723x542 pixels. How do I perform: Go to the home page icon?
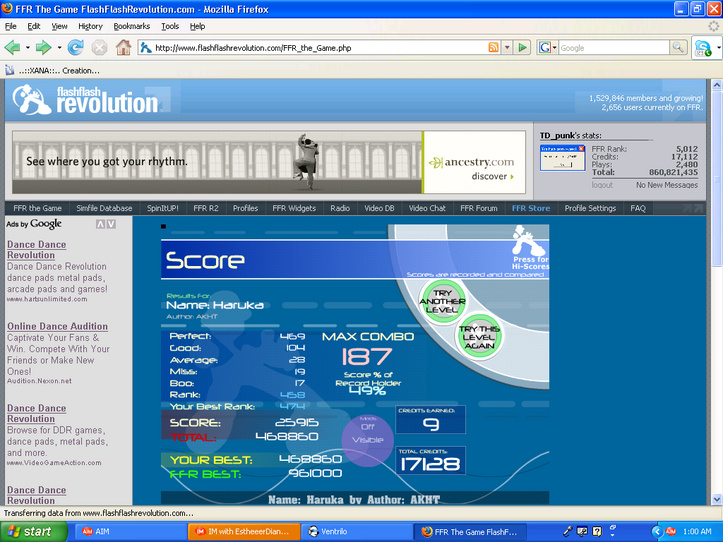click(x=123, y=48)
